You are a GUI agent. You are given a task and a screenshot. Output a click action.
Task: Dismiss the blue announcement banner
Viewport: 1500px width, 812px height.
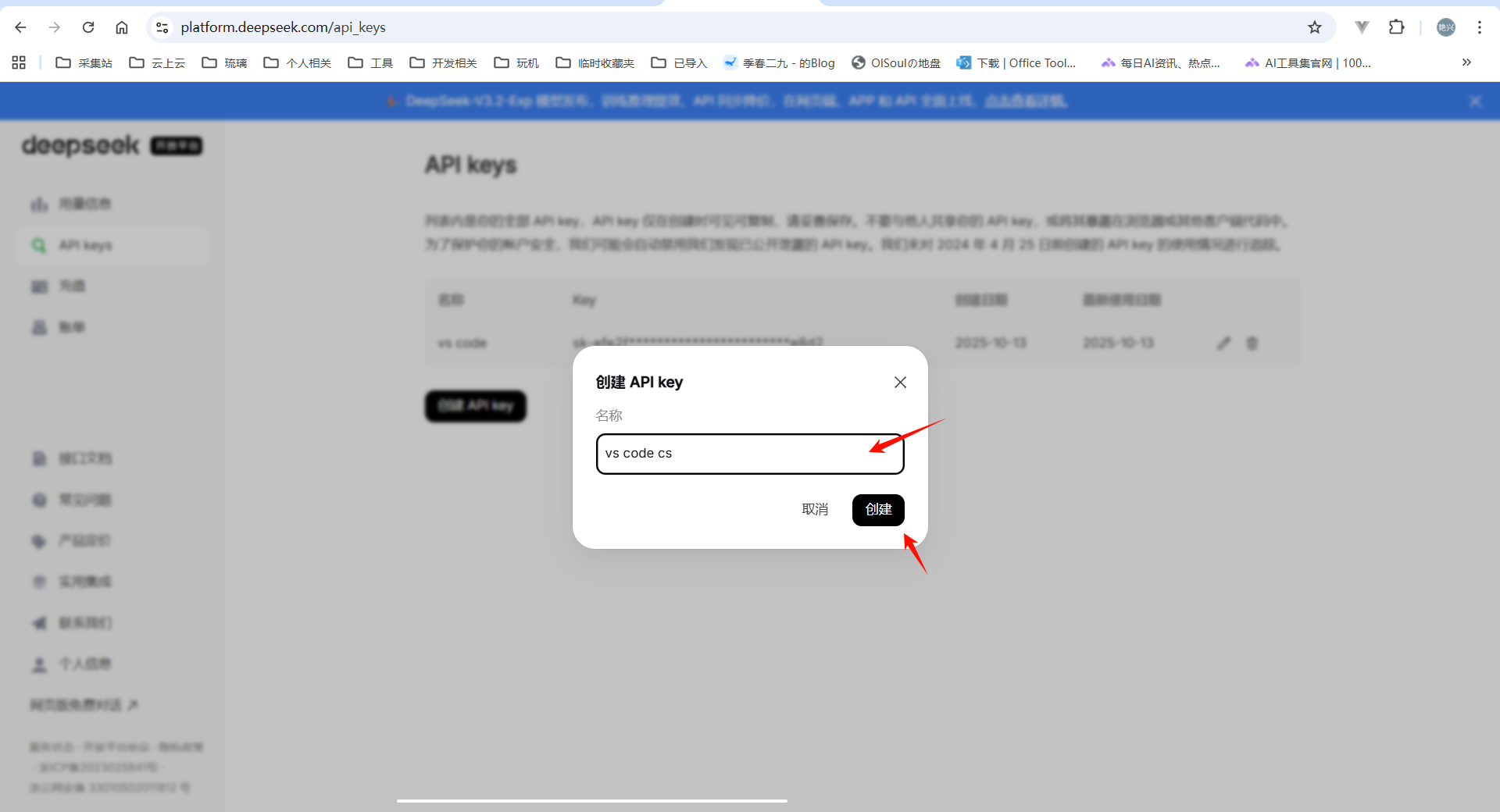[1475, 101]
